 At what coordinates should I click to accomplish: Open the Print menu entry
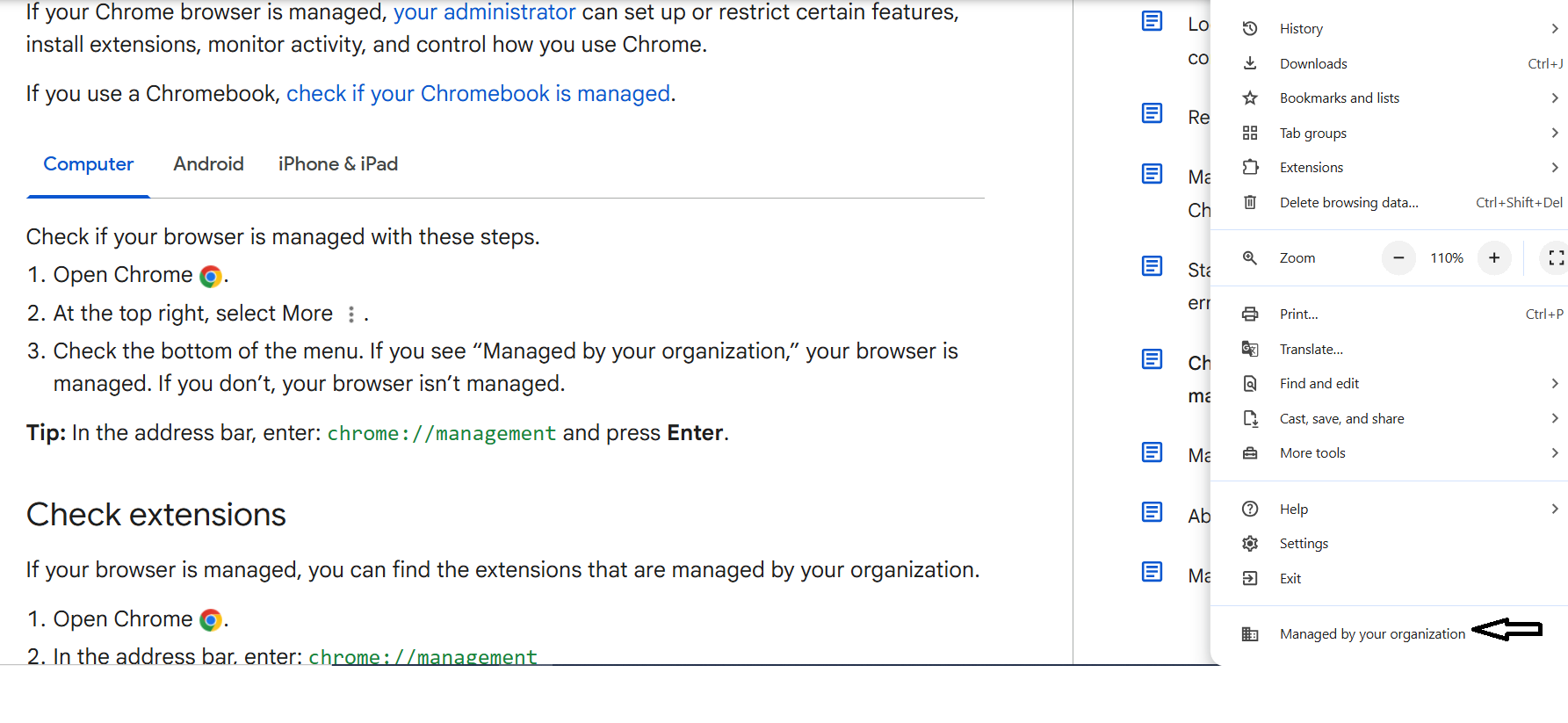click(x=1390, y=314)
